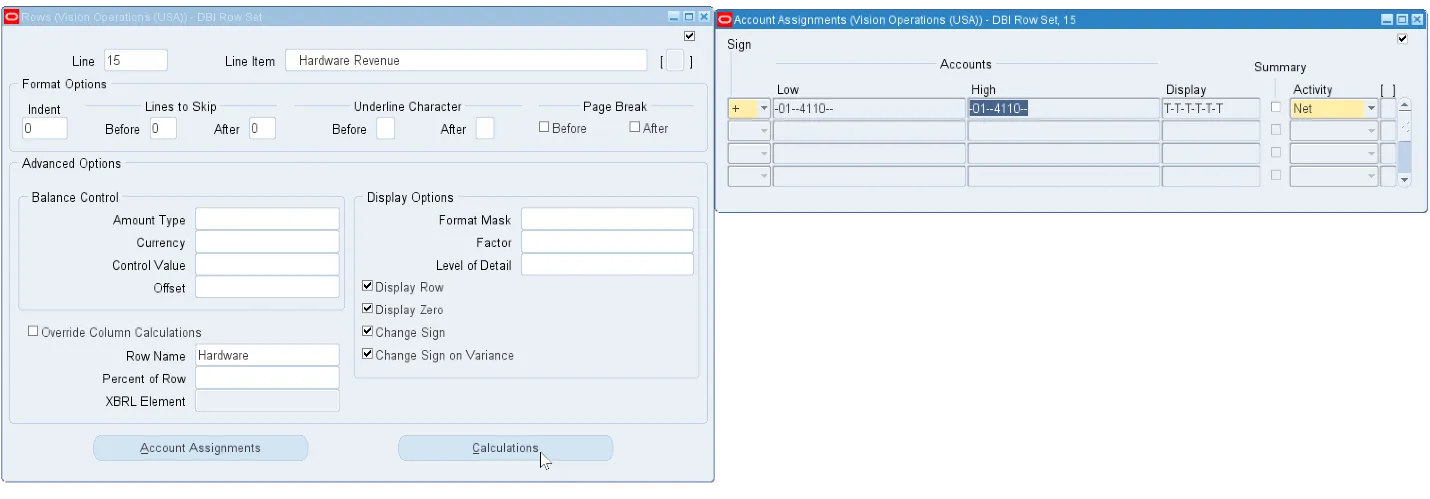Minimize the Rows window

pos(674,17)
